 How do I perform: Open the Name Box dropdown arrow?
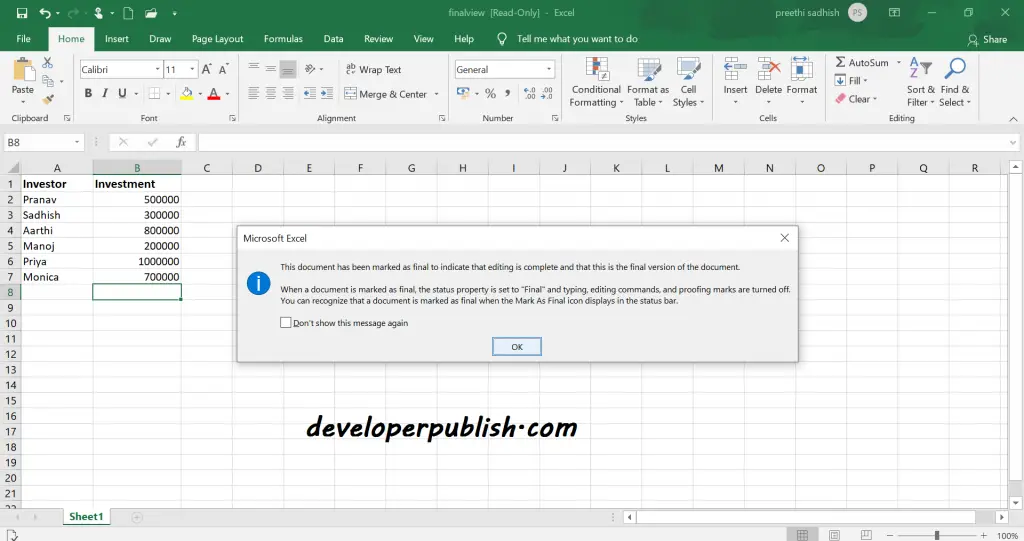[x=77, y=142]
